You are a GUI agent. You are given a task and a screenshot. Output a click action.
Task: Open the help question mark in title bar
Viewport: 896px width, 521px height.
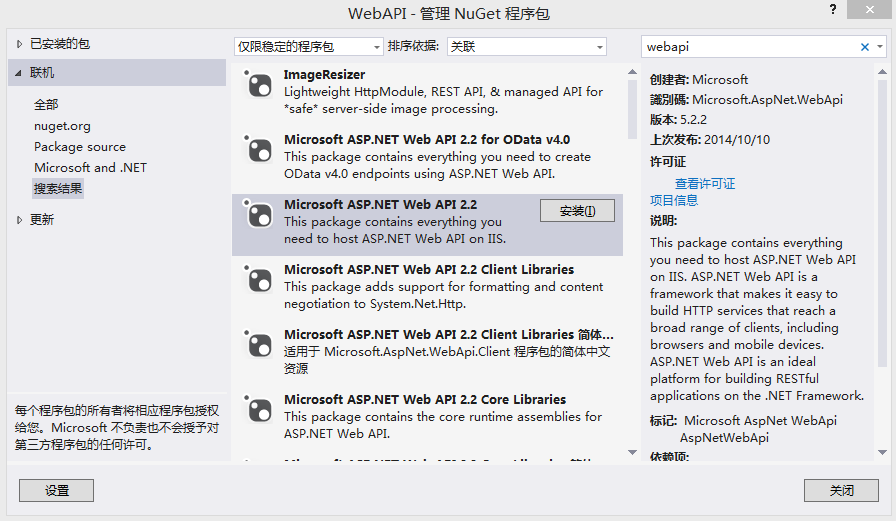click(833, 9)
